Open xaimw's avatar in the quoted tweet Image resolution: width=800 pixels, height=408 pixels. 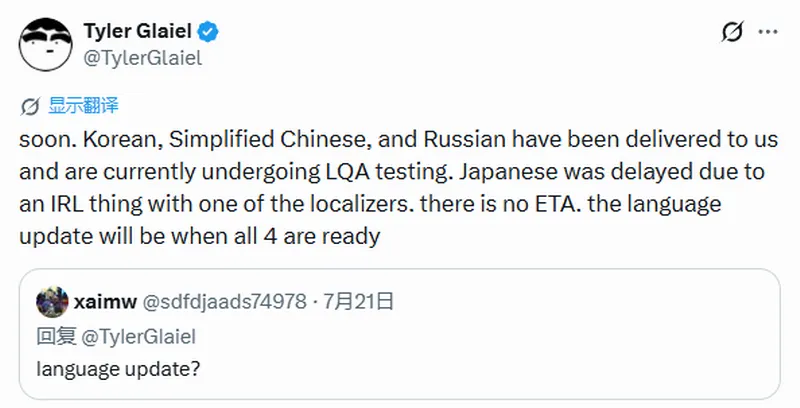click(x=52, y=302)
